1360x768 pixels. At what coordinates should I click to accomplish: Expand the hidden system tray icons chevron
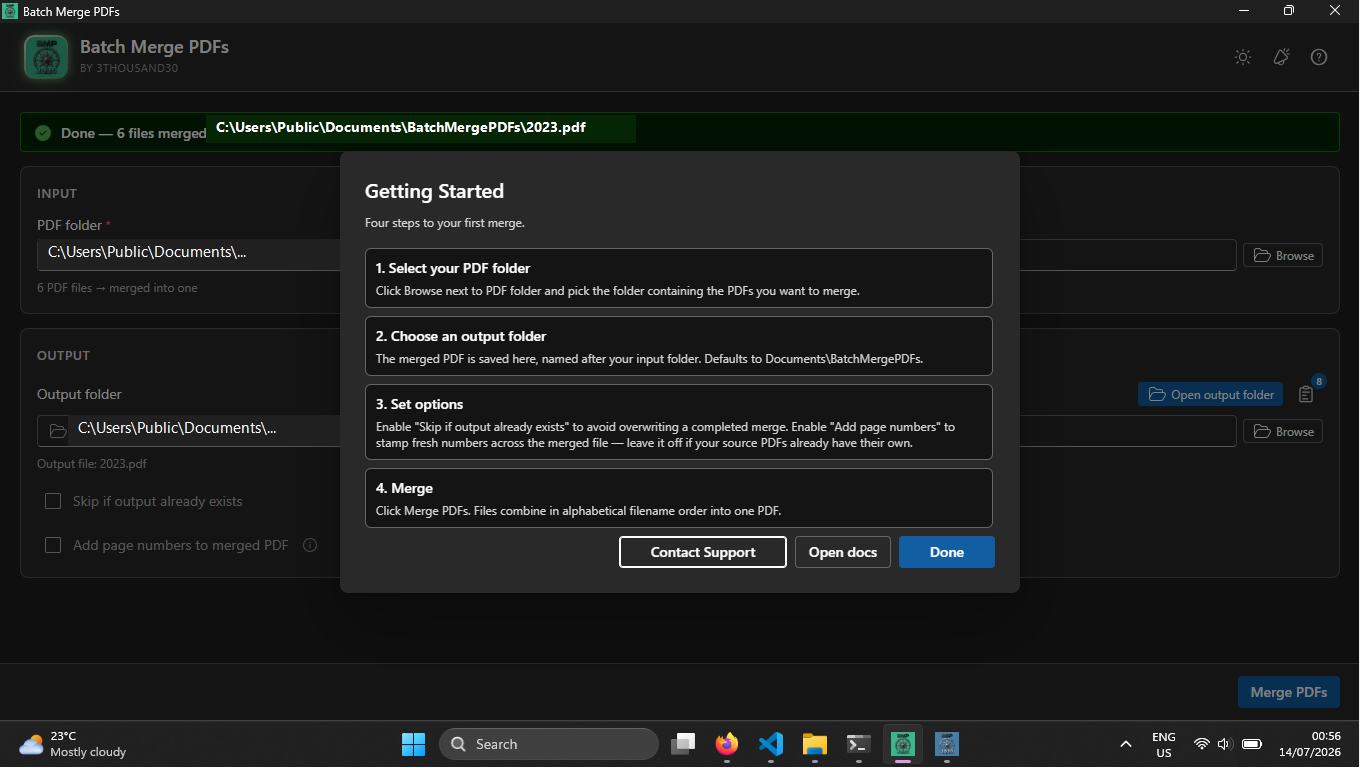[1126, 744]
